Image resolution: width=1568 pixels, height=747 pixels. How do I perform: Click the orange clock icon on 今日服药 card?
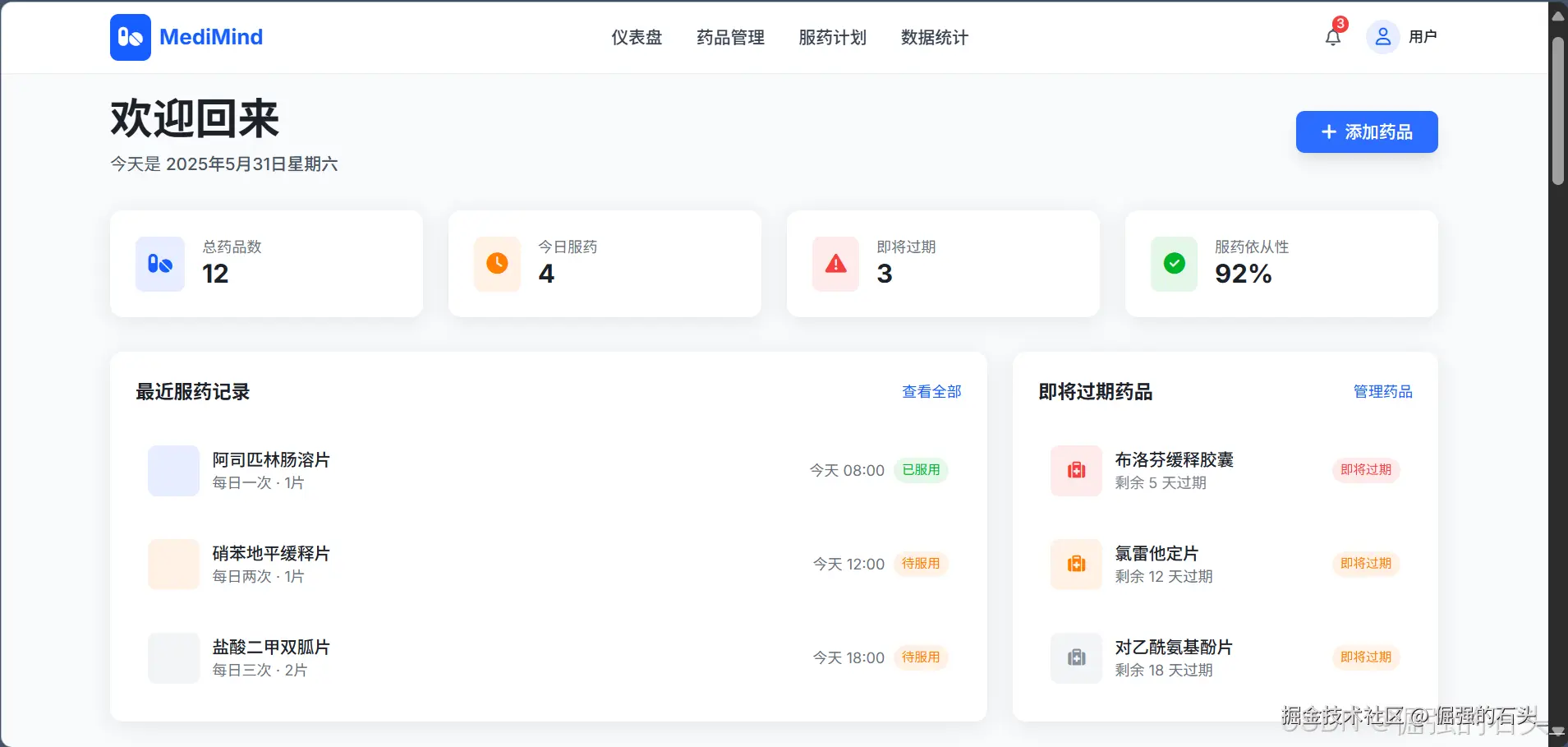[497, 264]
